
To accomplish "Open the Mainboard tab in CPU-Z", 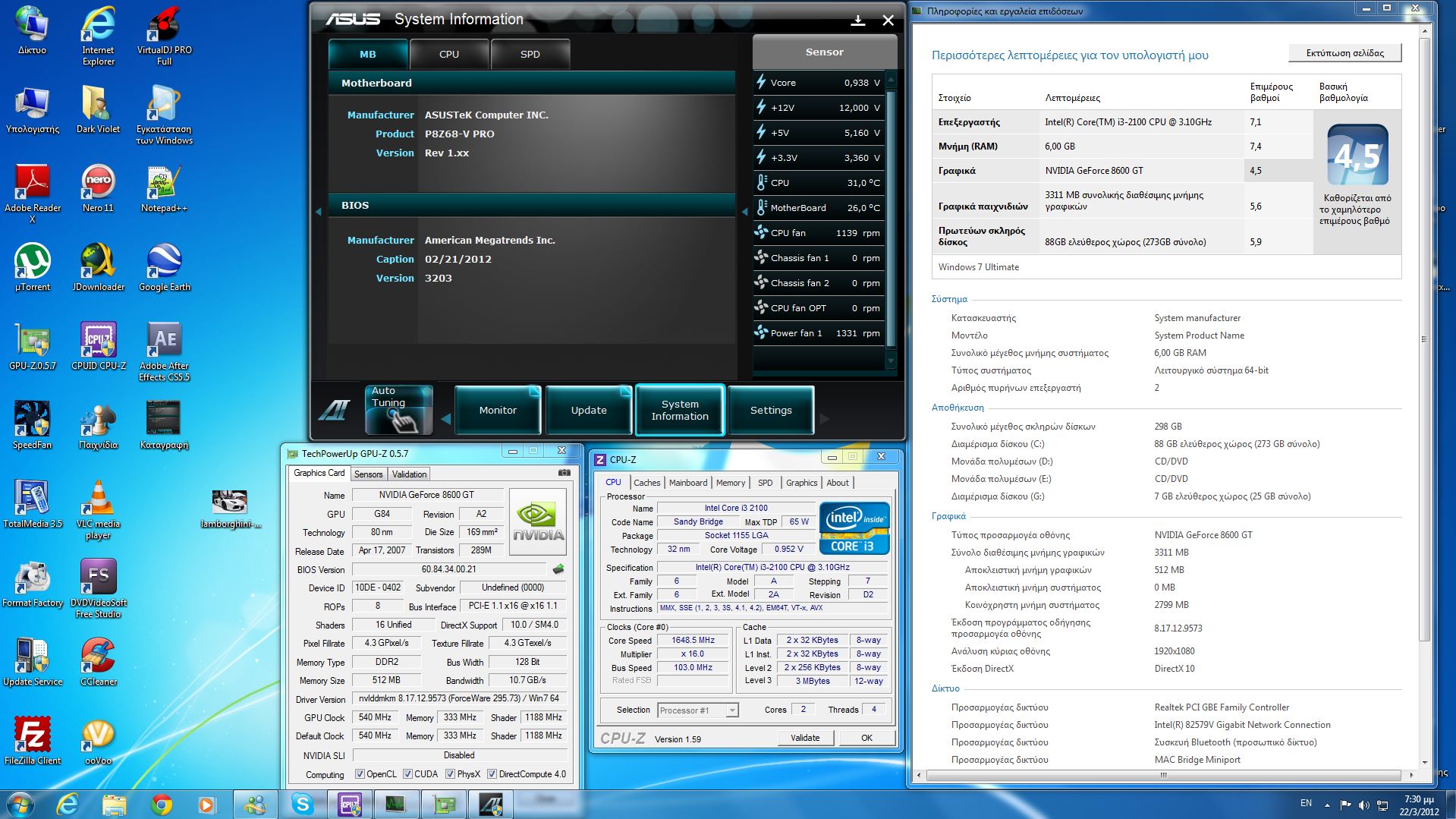I will click(687, 483).
